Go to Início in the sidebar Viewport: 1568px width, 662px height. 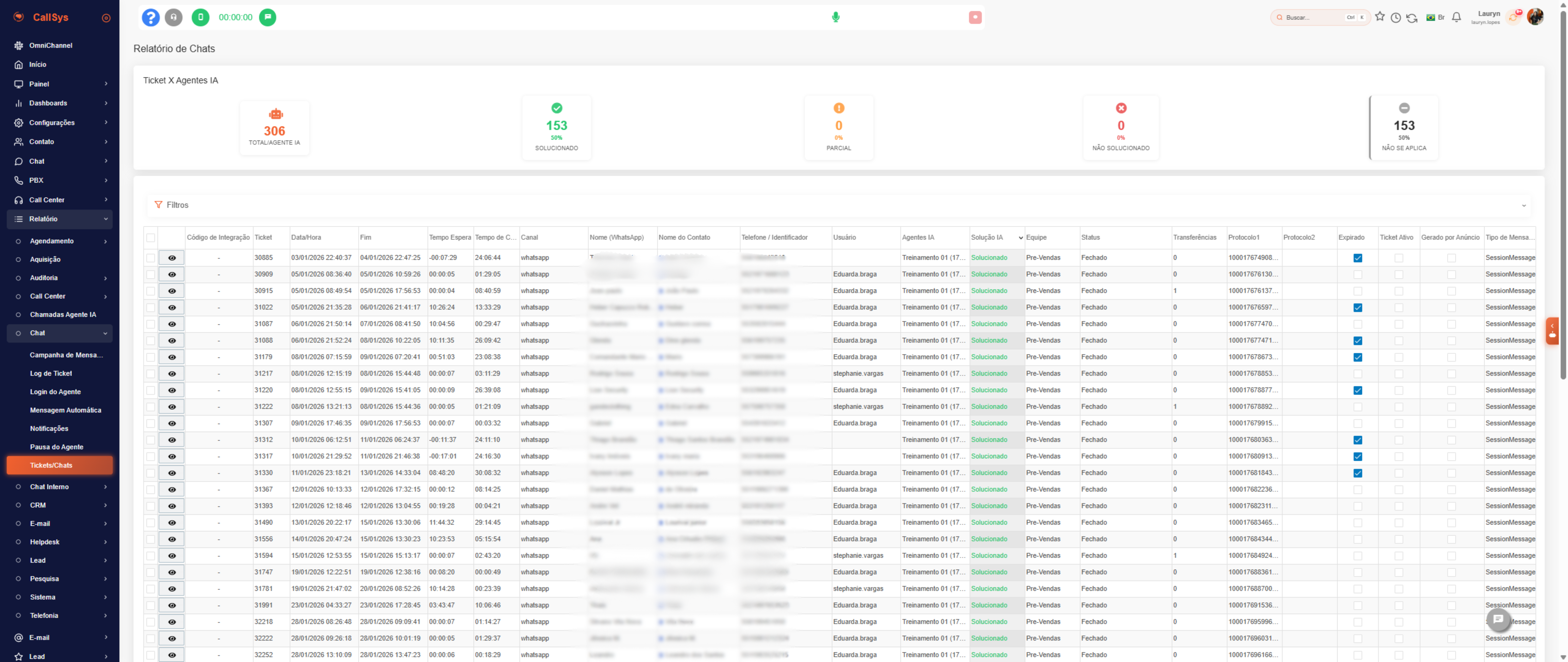coord(38,65)
